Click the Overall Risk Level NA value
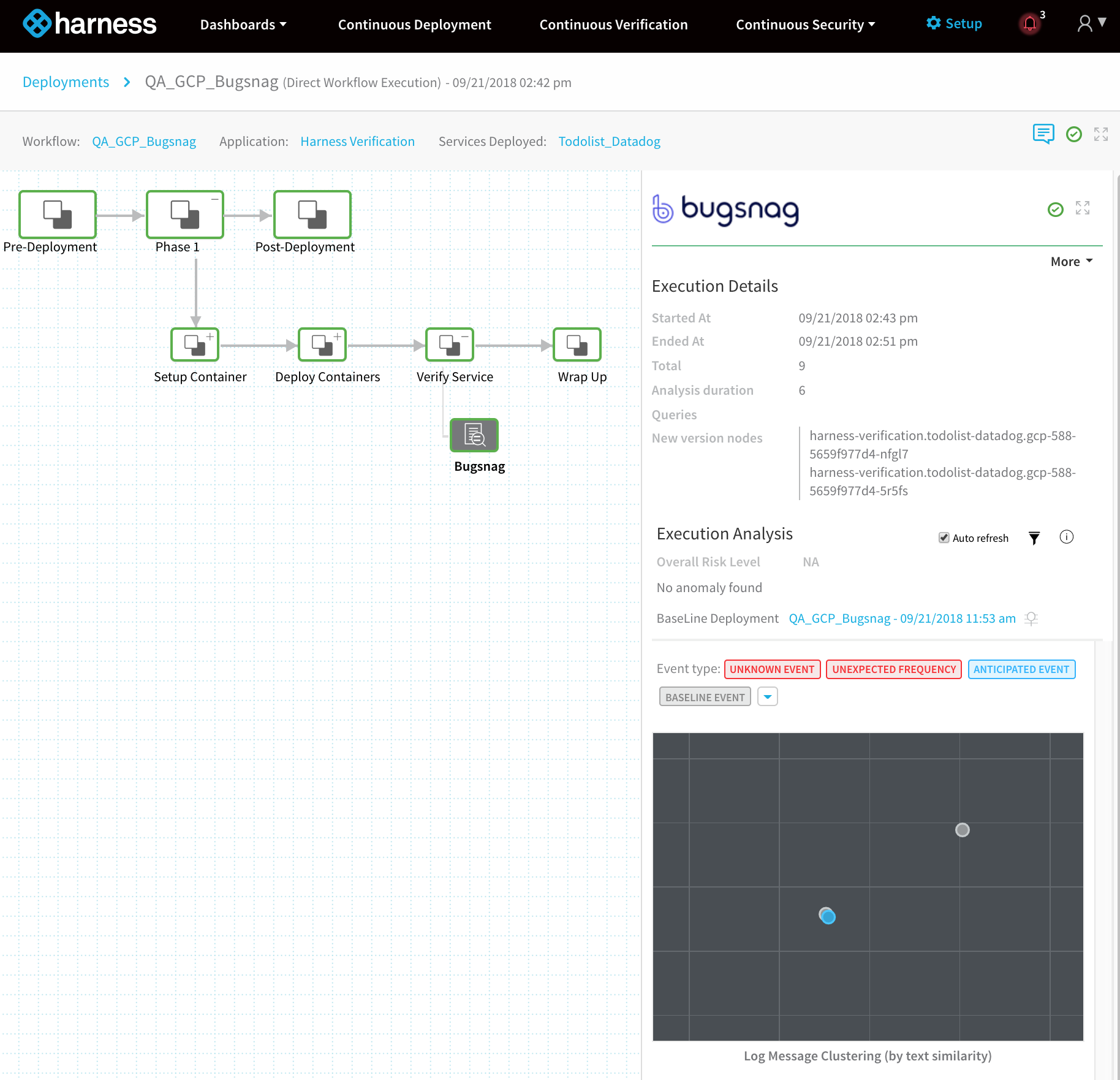Viewport: 1120px width, 1080px height. [811, 562]
